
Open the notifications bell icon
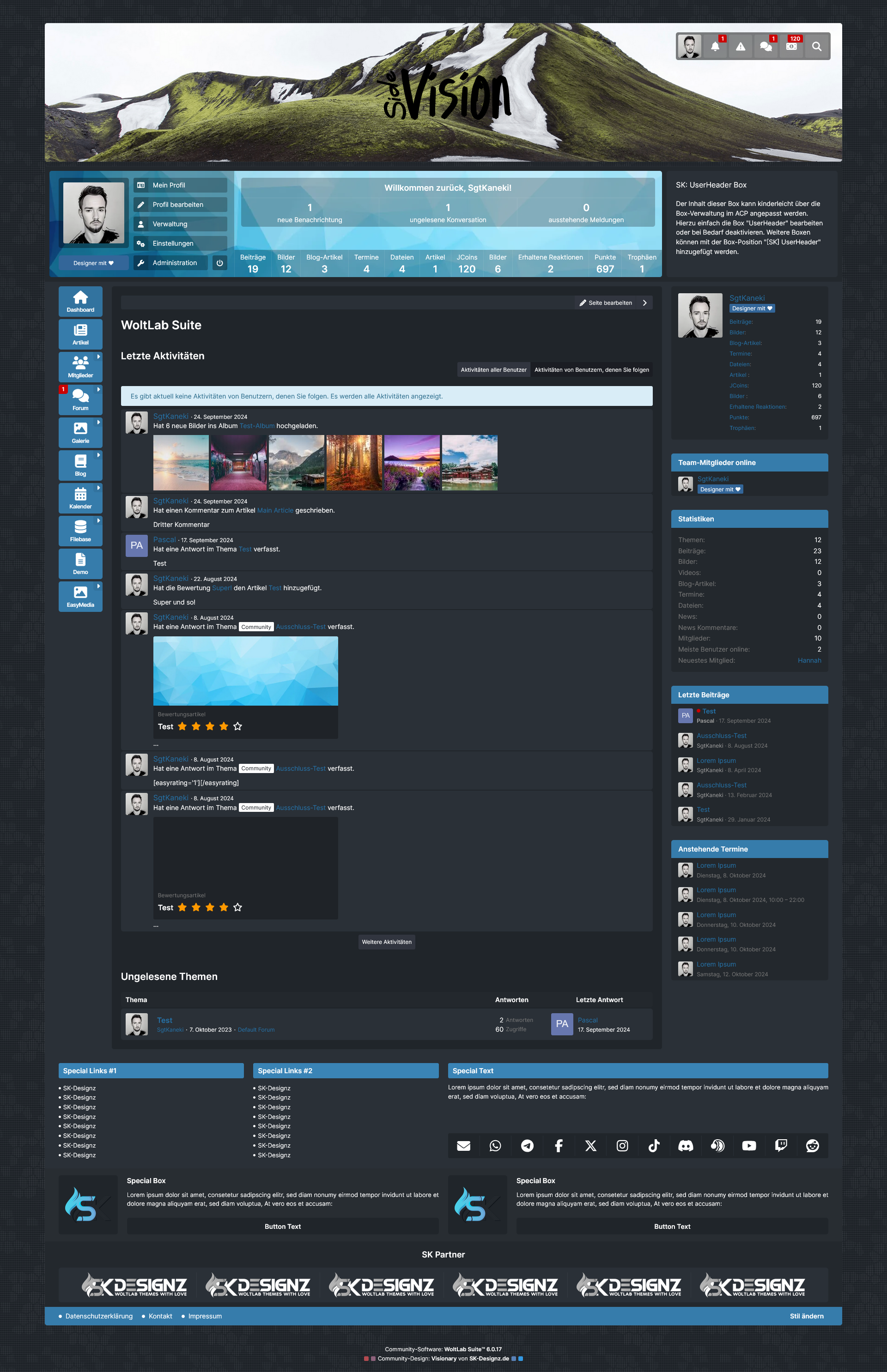coord(715,47)
